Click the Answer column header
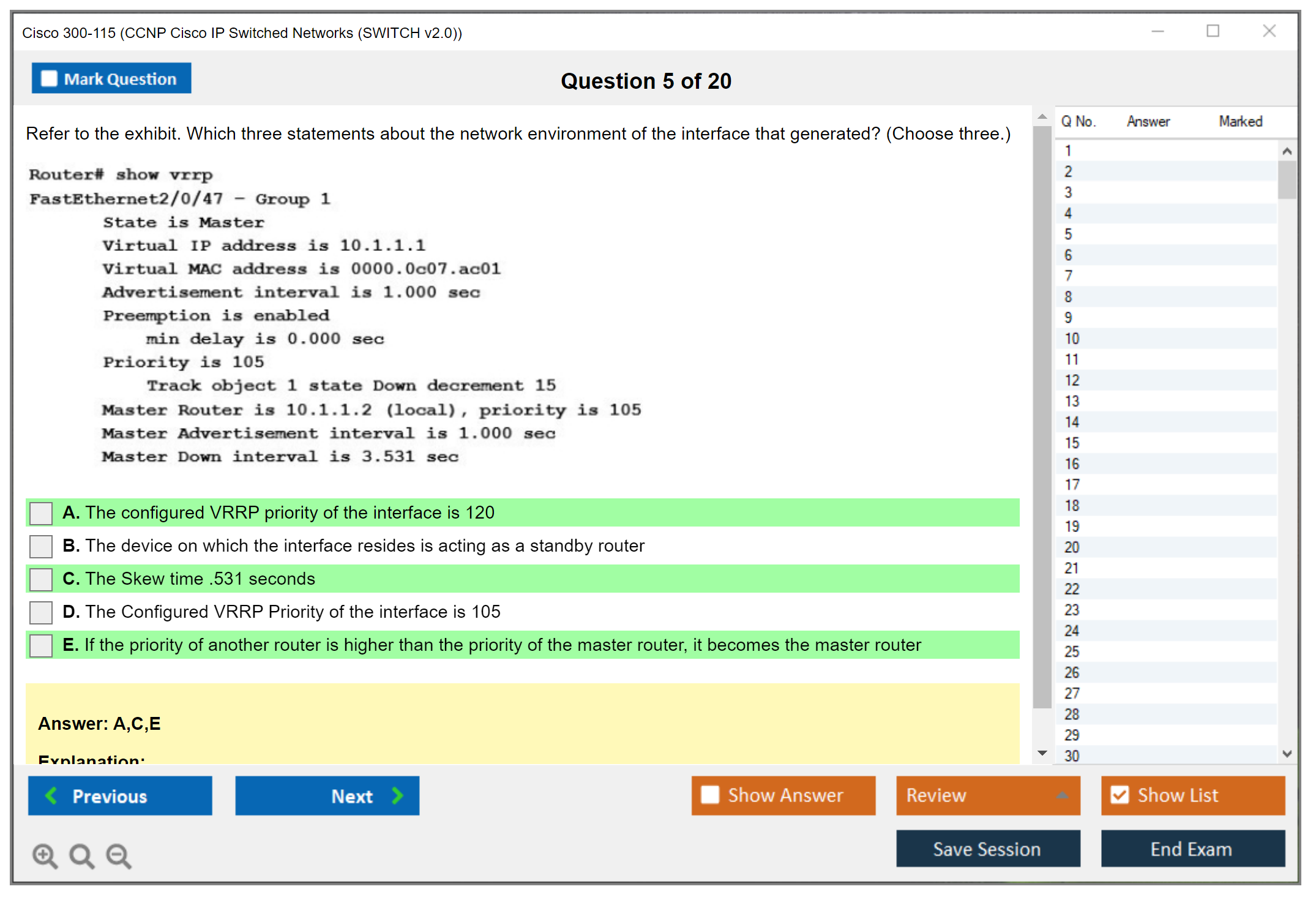Screen dimensions: 1316x900 click(x=1148, y=121)
